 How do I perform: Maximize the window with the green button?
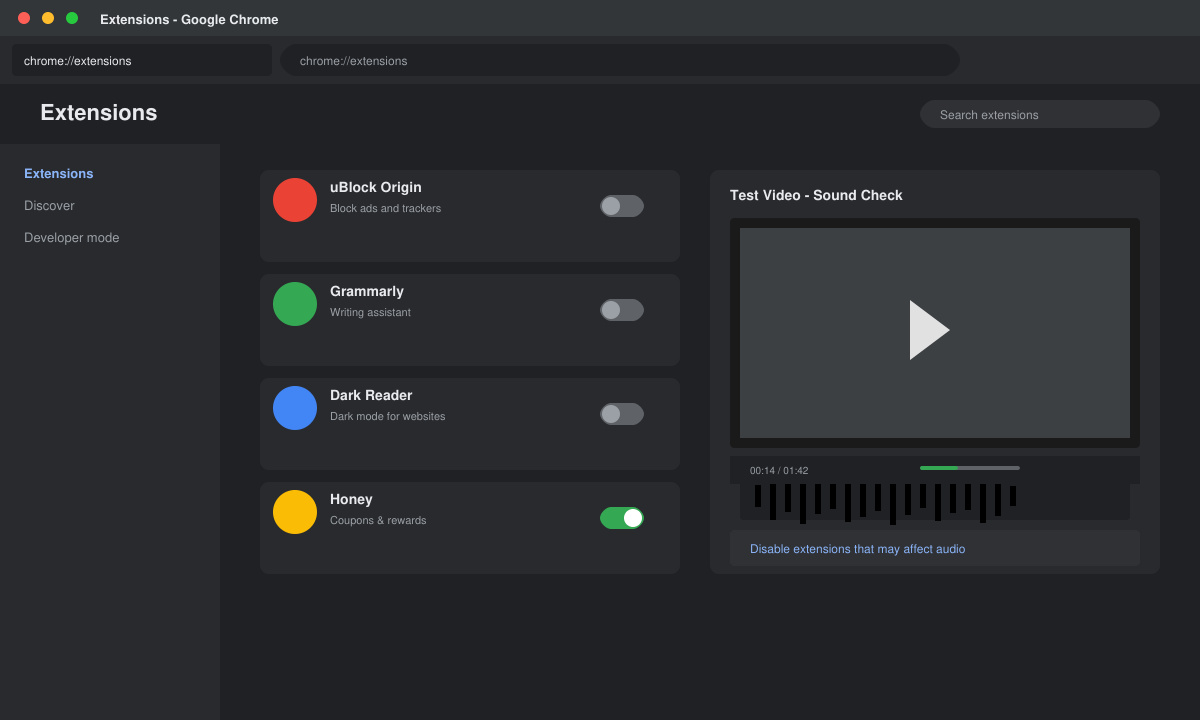click(x=72, y=18)
